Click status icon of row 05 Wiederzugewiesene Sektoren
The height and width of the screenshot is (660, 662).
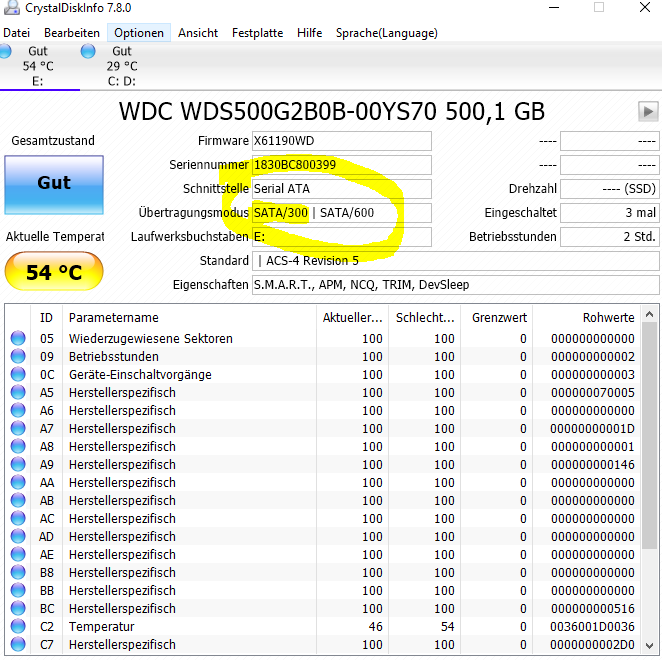(18, 339)
